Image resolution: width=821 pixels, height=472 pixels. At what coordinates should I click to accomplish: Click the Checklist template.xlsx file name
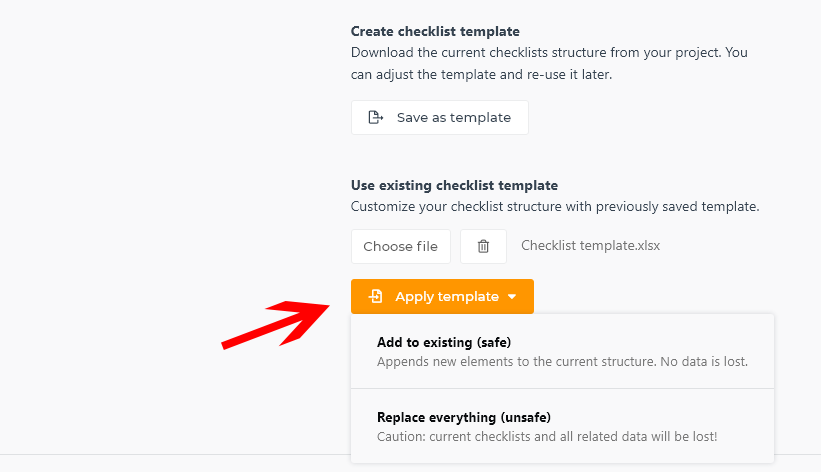(x=590, y=246)
